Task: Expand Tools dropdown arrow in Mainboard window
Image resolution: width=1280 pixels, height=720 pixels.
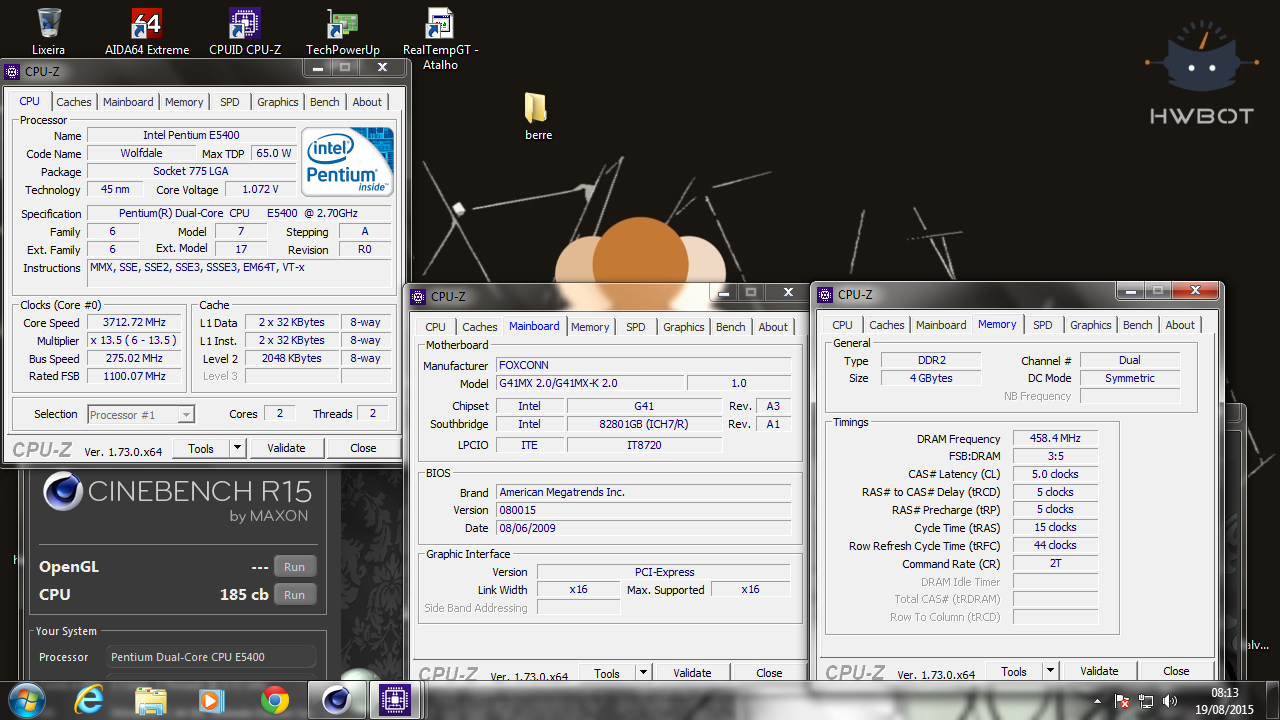Action: 643,673
